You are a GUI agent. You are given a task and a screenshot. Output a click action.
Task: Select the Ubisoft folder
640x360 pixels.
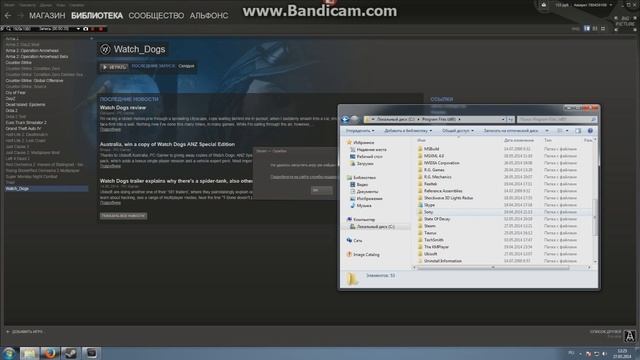(428, 254)
